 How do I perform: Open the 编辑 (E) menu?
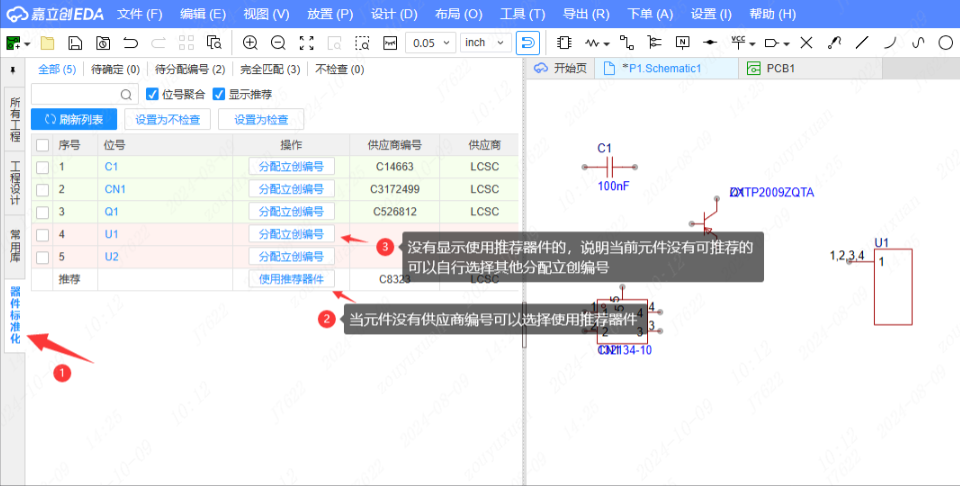coord(203,14)
